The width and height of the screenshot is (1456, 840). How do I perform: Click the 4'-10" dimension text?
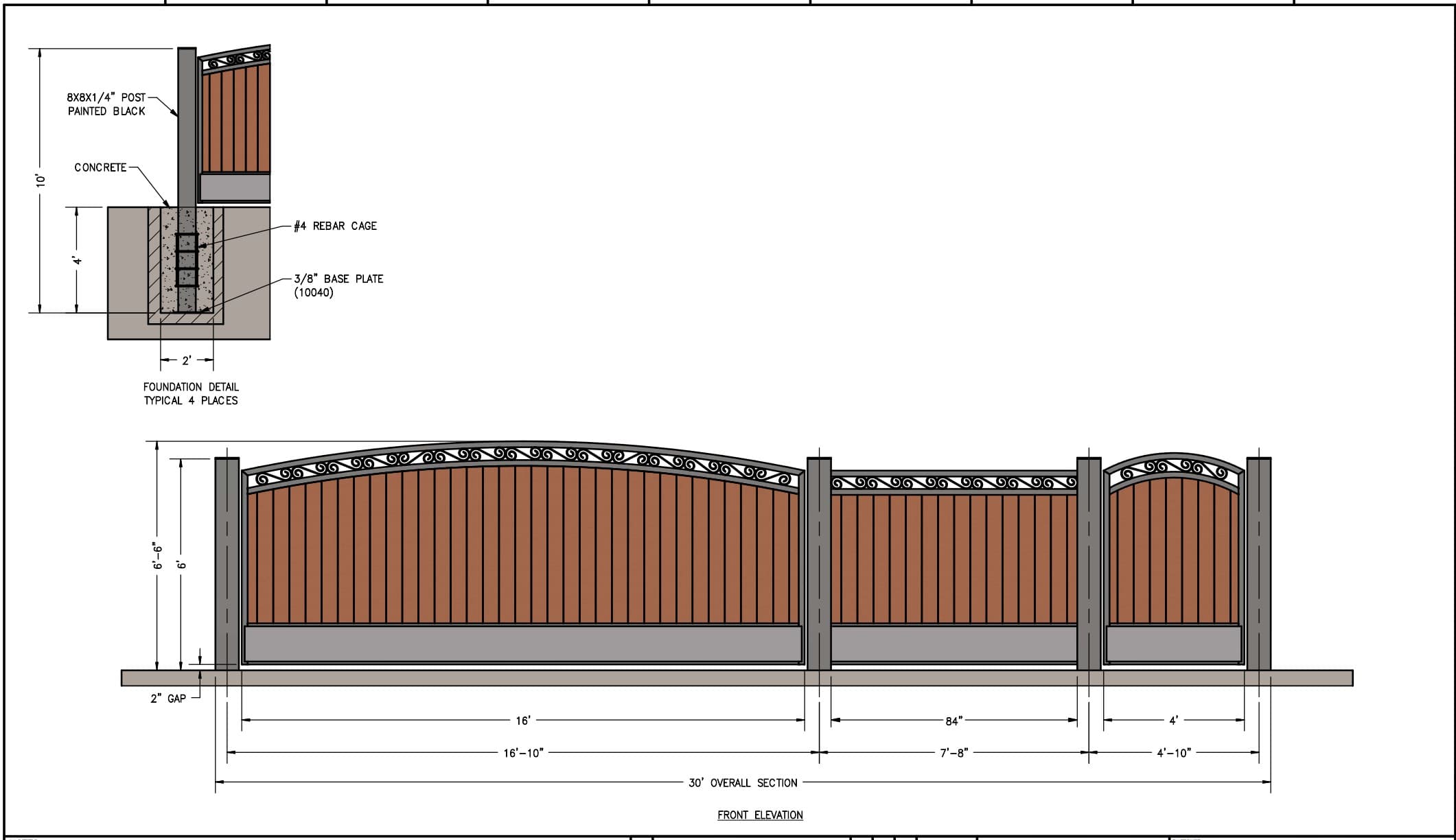1174,753
